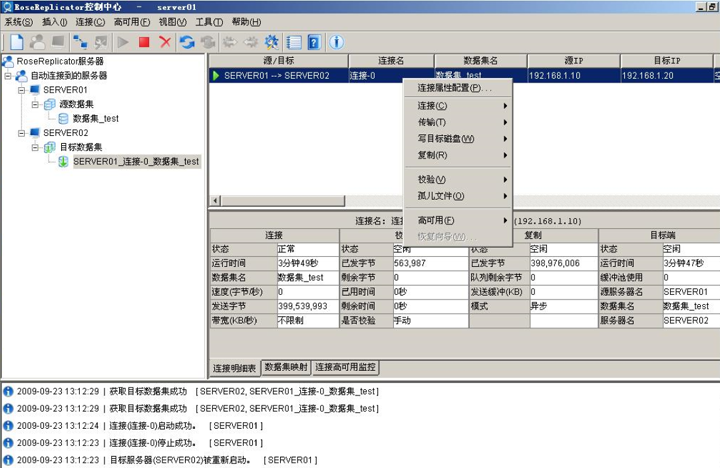Click the list view toolbar icon
The image size is (720, 468).
click(x=293, y=42)
